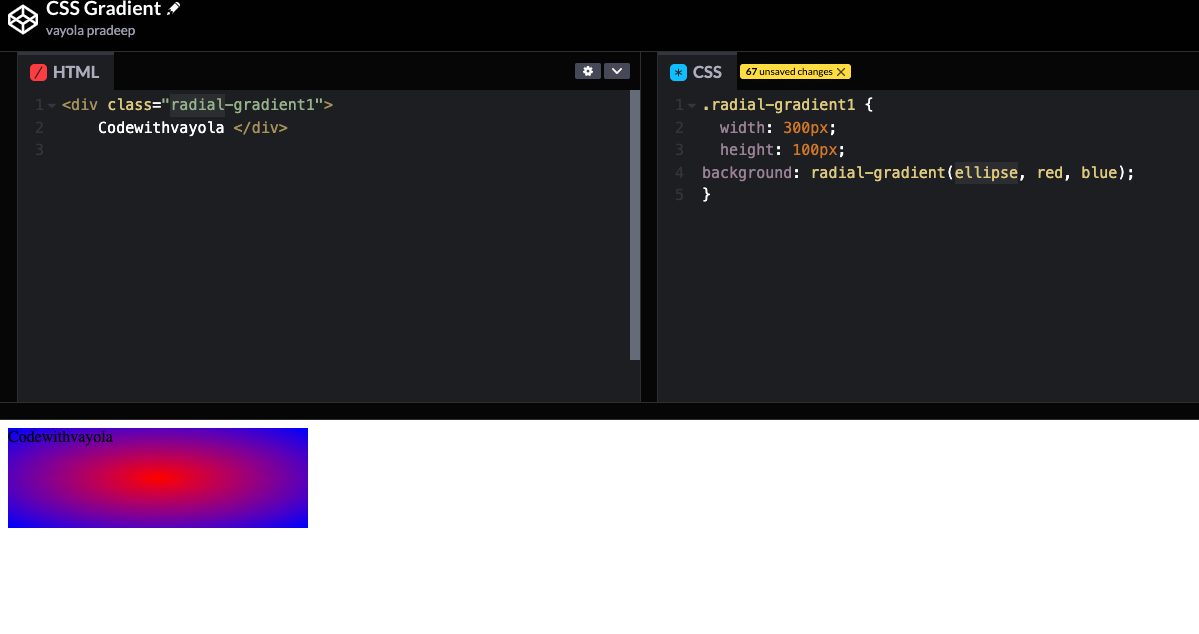Click the background property in CSS

tap(747, 173)
